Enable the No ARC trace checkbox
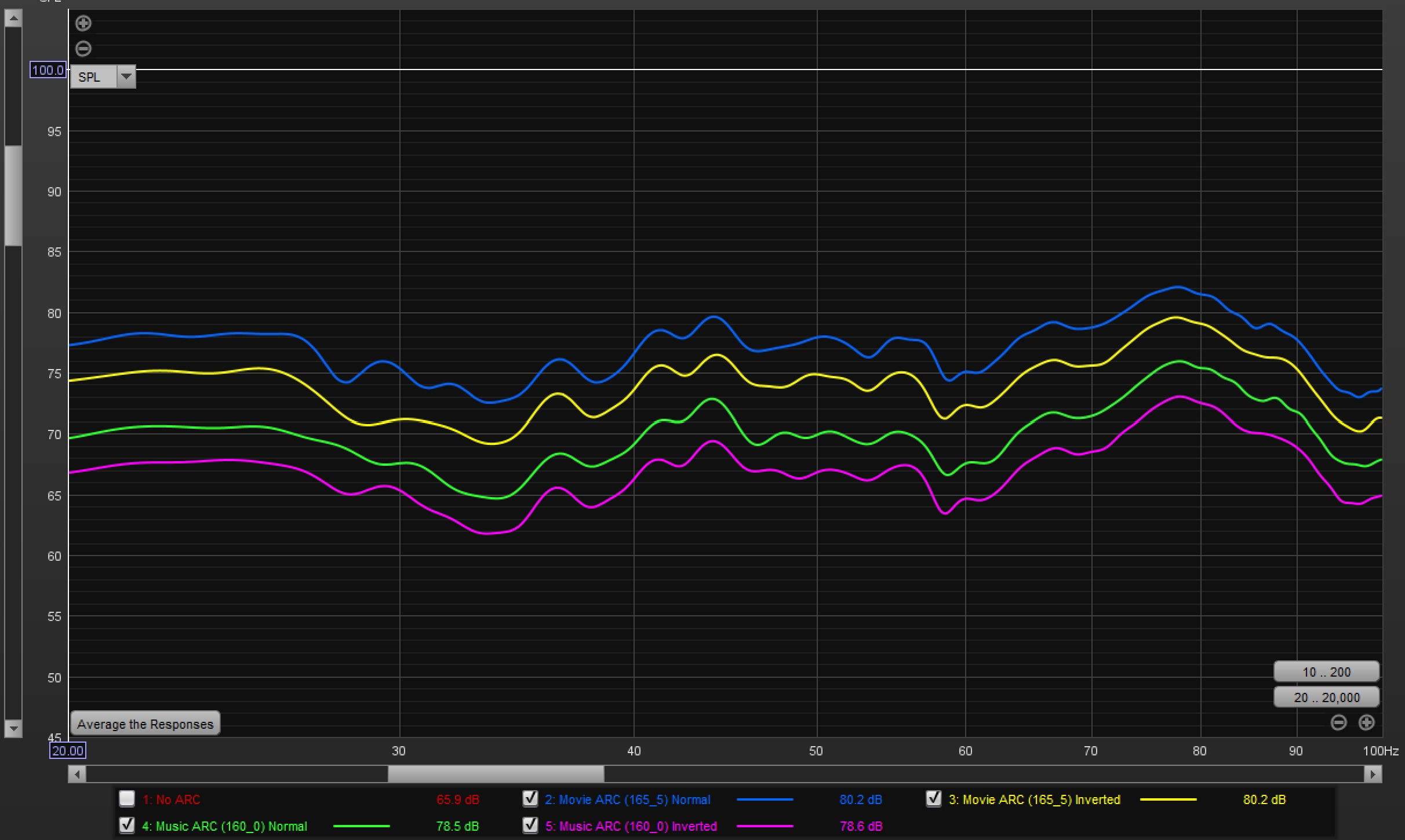The height and width of the screenshot is (840, 1405). coord(127,799)
